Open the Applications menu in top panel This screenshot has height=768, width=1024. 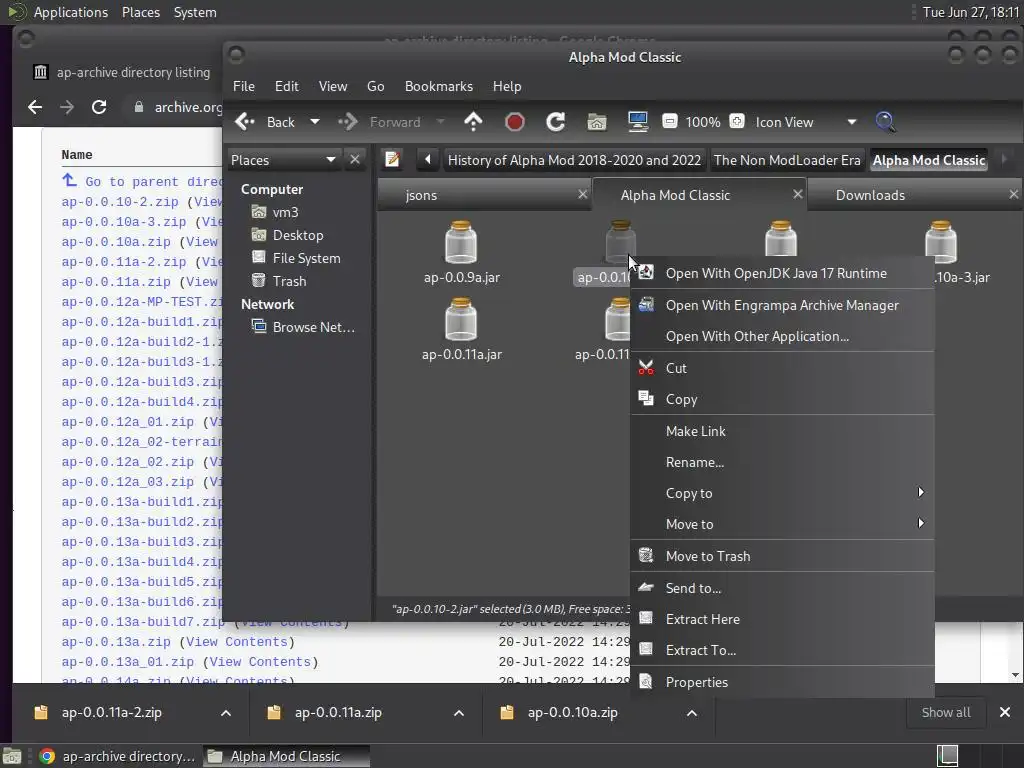tap(71, 12)
